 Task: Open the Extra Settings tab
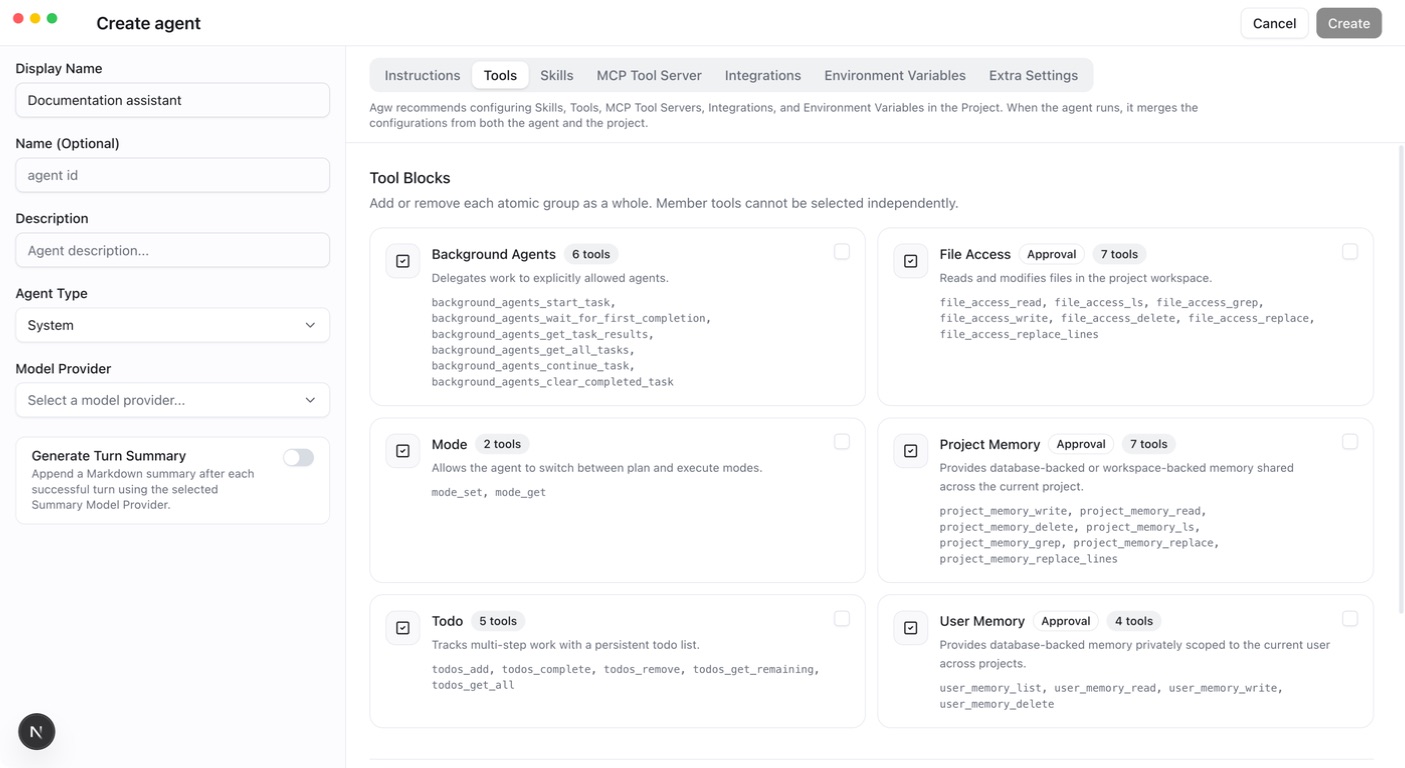(x=1033, y=75)
